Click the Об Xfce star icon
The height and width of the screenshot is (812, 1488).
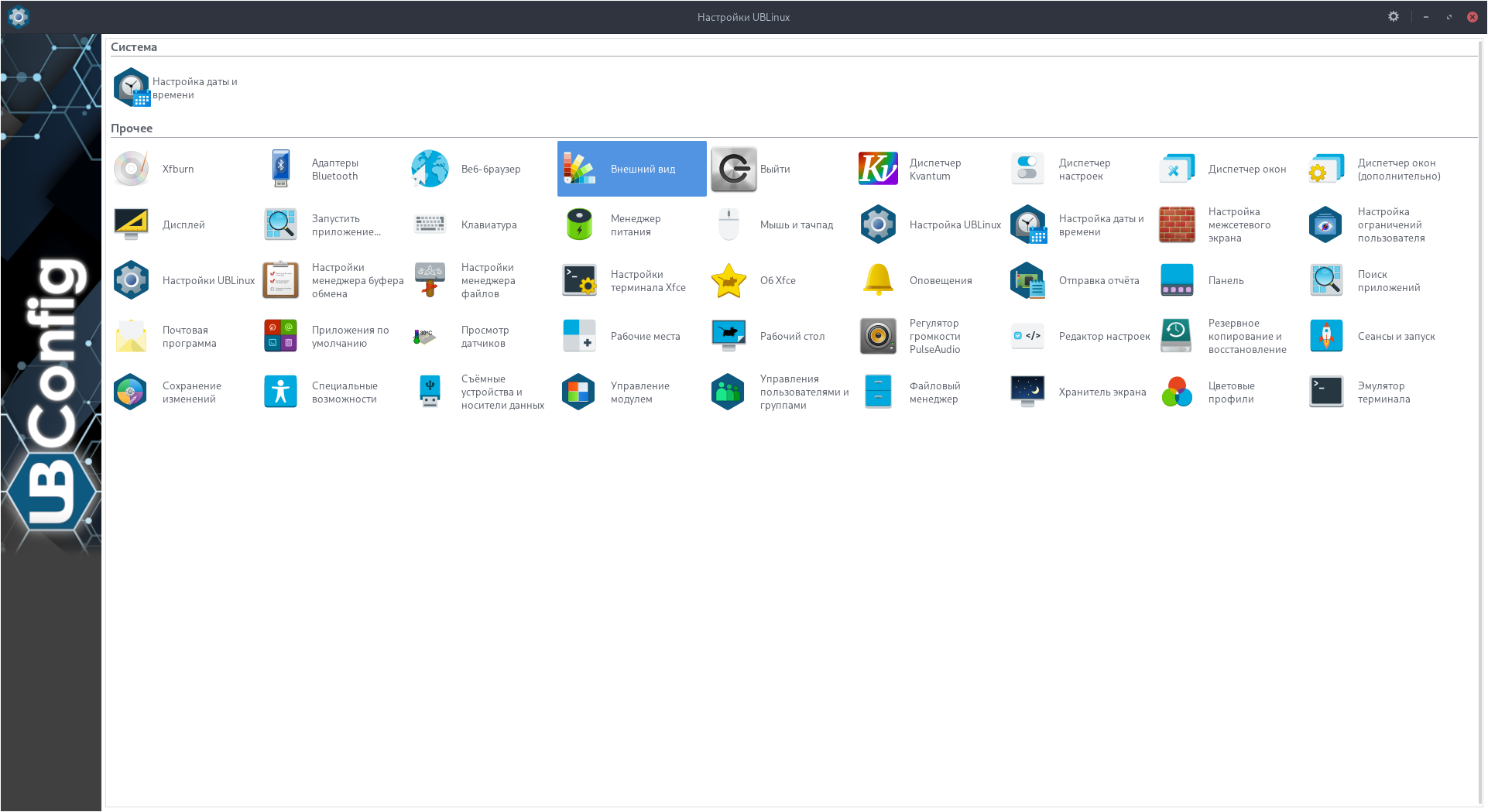pos(729,280)
